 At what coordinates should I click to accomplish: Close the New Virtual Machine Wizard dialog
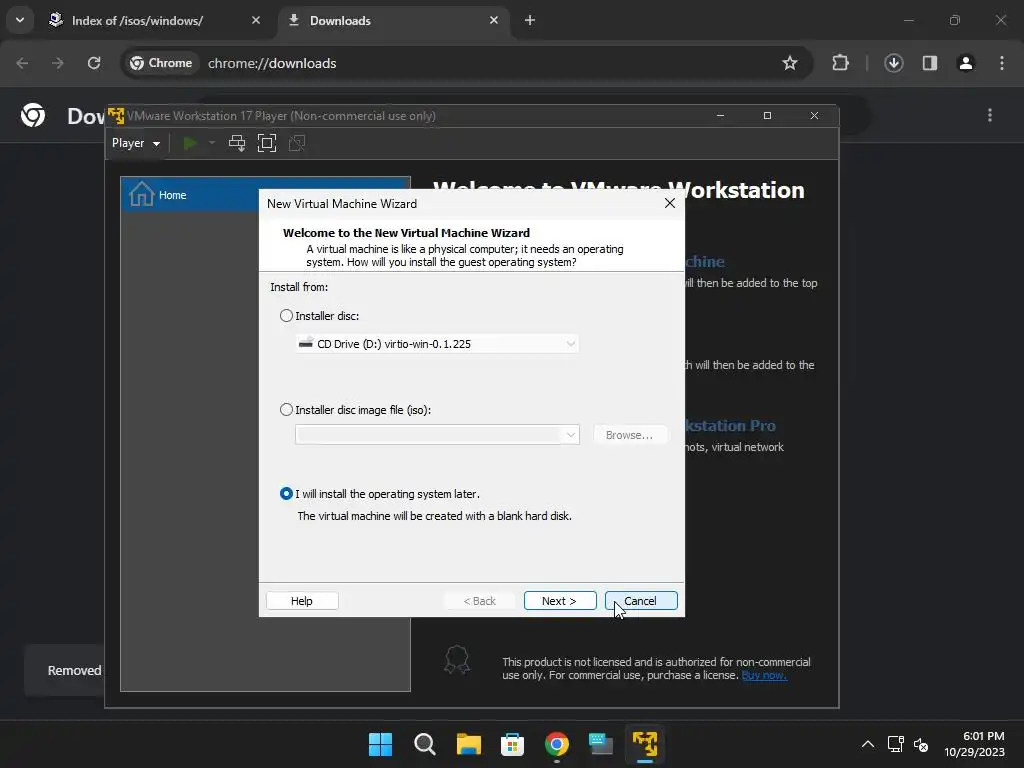coord(669,203)
